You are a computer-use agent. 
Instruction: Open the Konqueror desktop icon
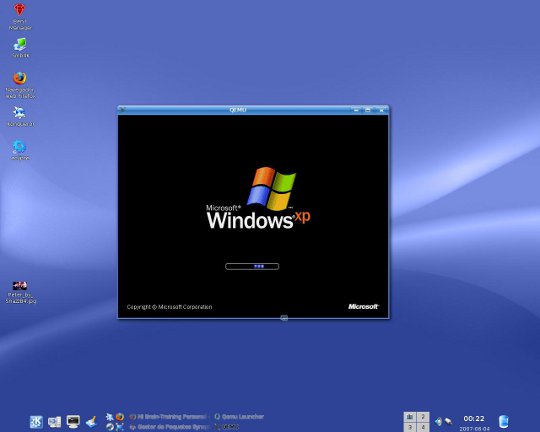[x=19, y=112]
